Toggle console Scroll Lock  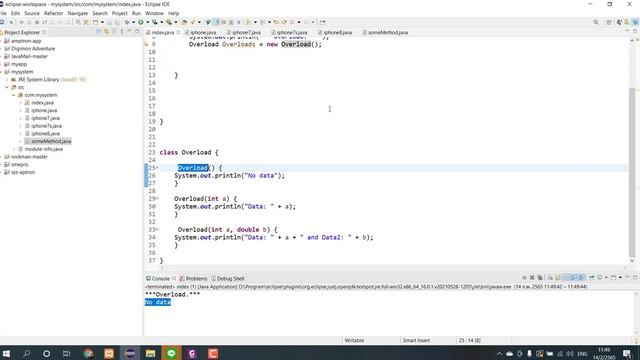pyautogui.click(x=558, y=278)
